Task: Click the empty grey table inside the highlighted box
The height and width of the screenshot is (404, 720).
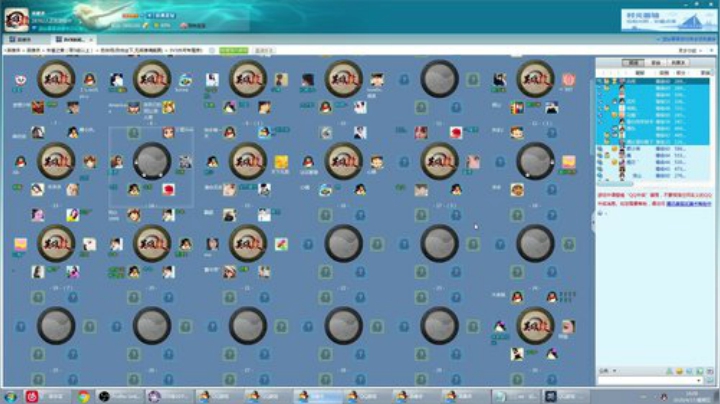Action: point(152,161)
